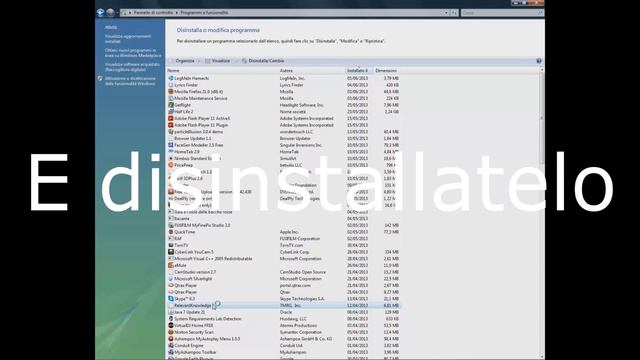Click Pannello di controllo in the breadcrumb
This screenshot has height=360, width=640.
click(153, 13)
